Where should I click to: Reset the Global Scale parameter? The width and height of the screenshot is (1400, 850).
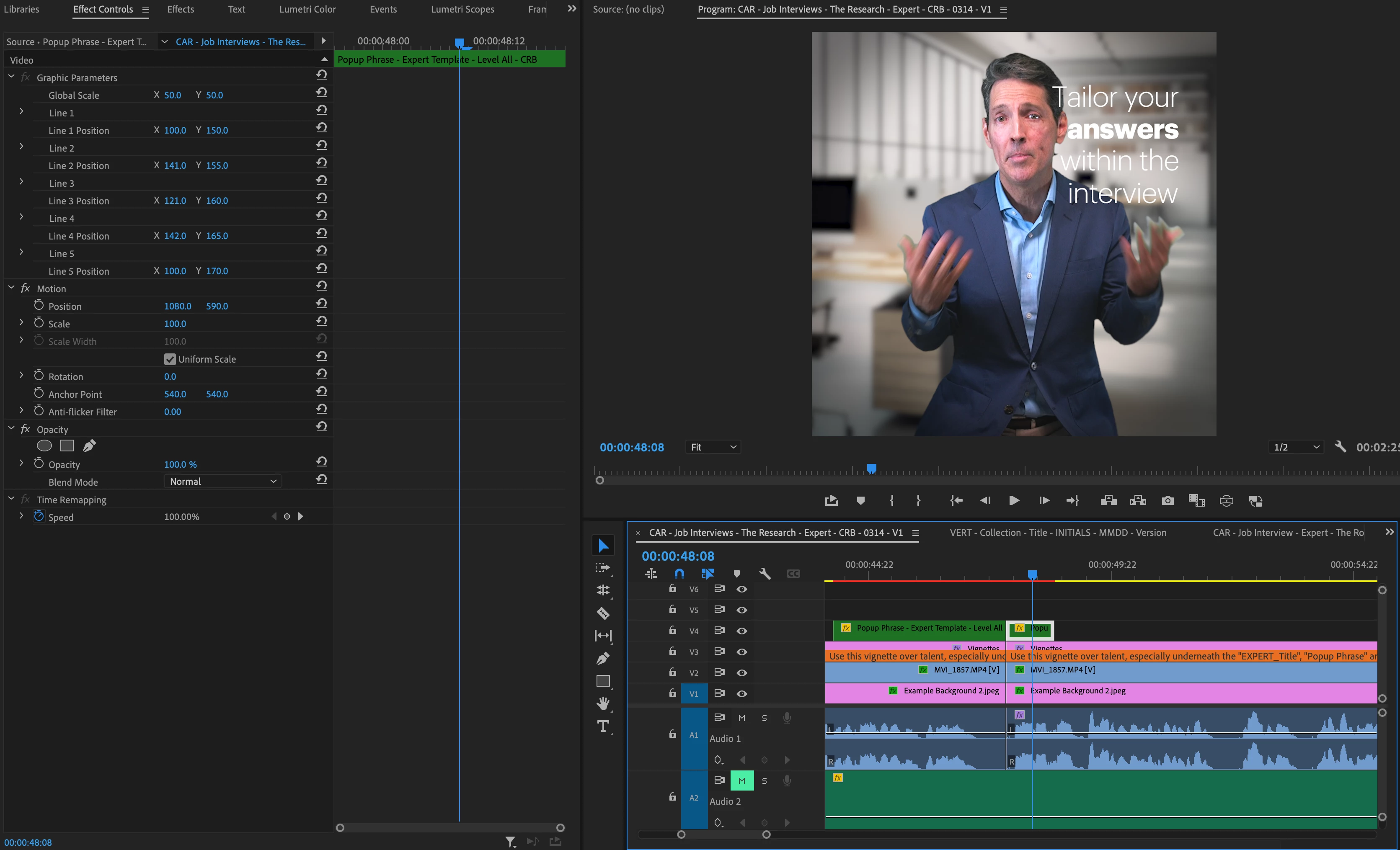(322, 92)
